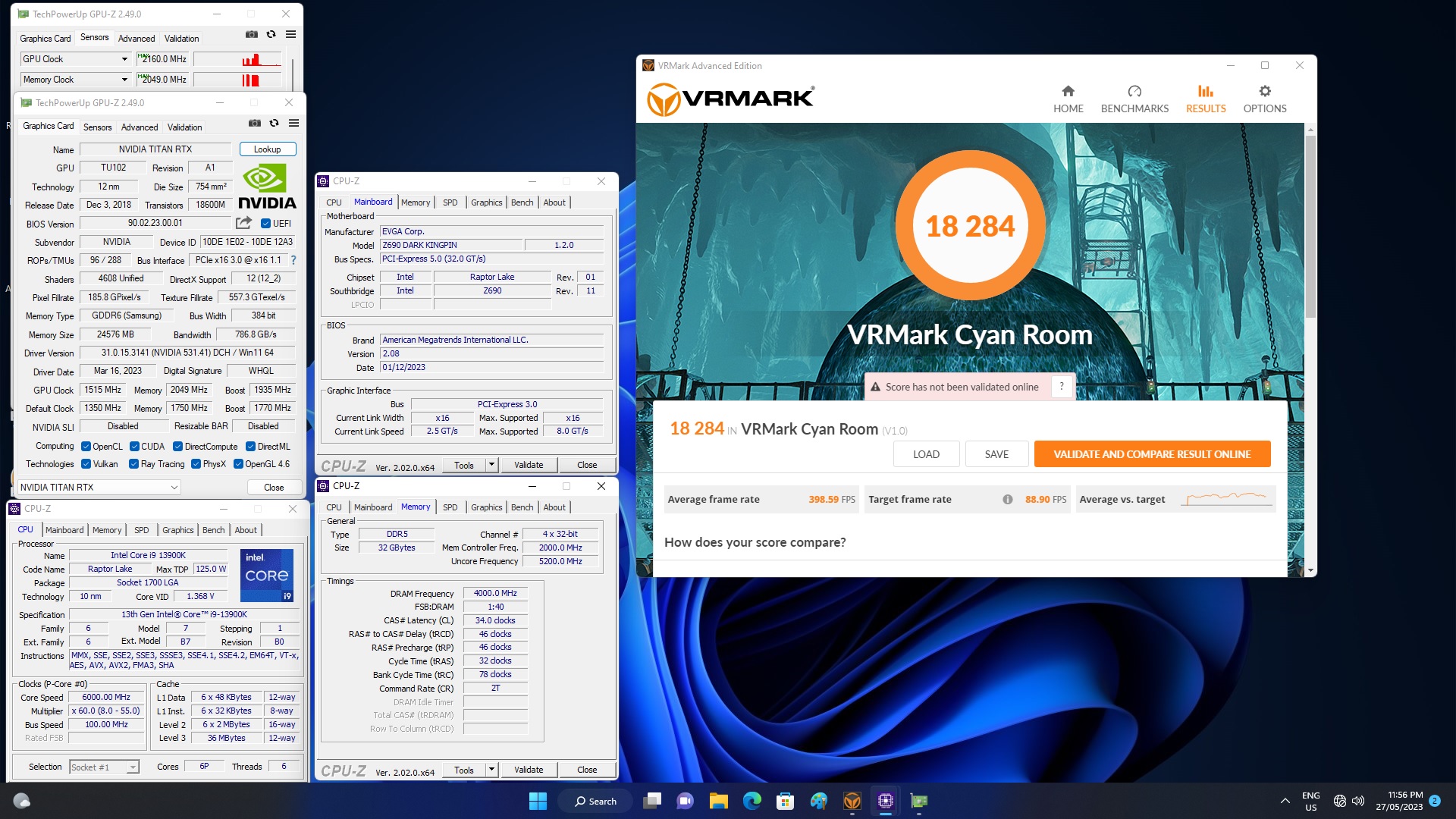Click the BIOS export share icon in GPU-Z
Image resolution: width=1456 pixels, height=819 pixels.
[243, 223]
